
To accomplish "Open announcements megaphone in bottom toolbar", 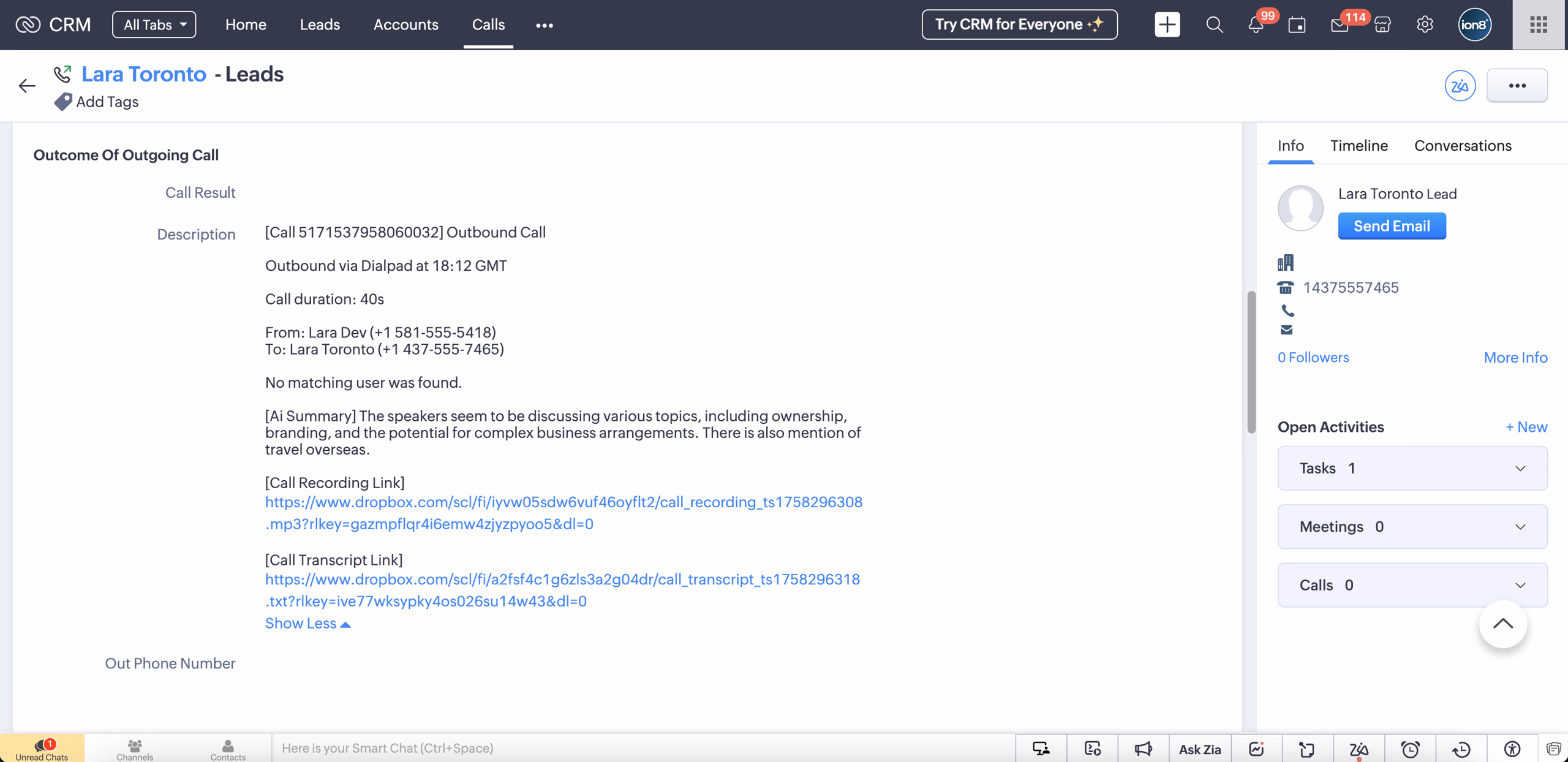I will 1143,748.
